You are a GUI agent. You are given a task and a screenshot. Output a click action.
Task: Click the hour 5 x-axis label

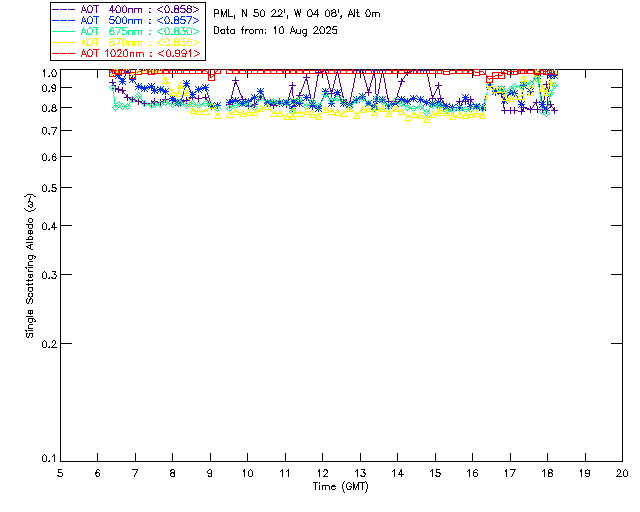(x=60, y=473)
